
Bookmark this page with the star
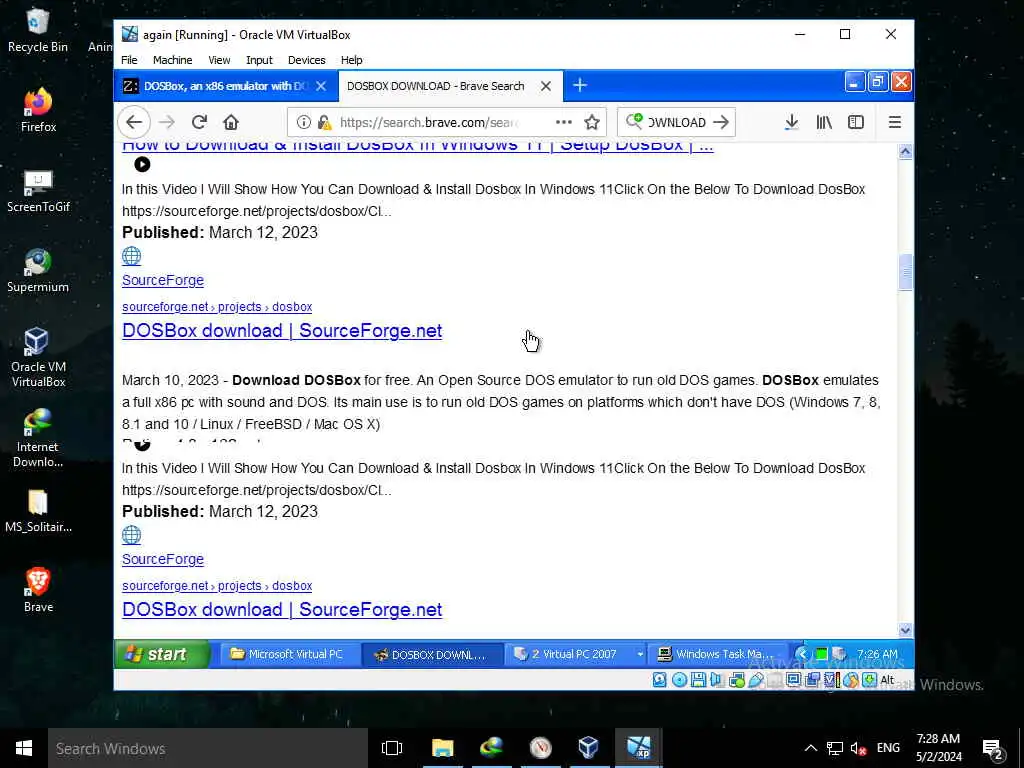point(592,122)
